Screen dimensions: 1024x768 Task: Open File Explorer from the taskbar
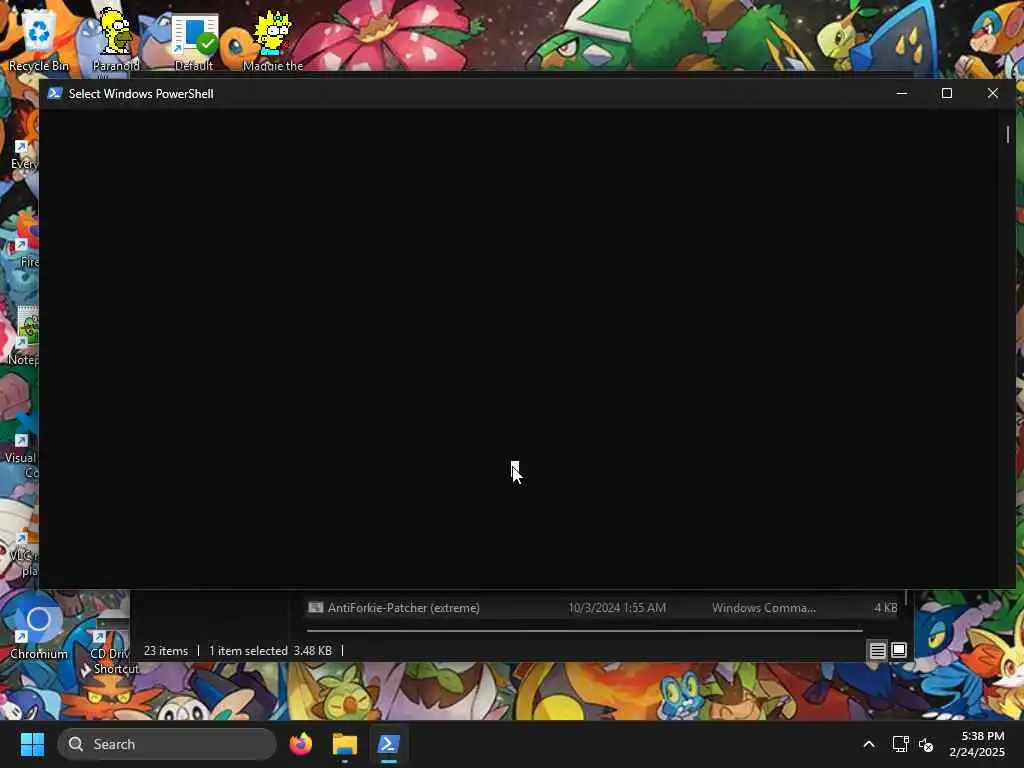(345, 744)
